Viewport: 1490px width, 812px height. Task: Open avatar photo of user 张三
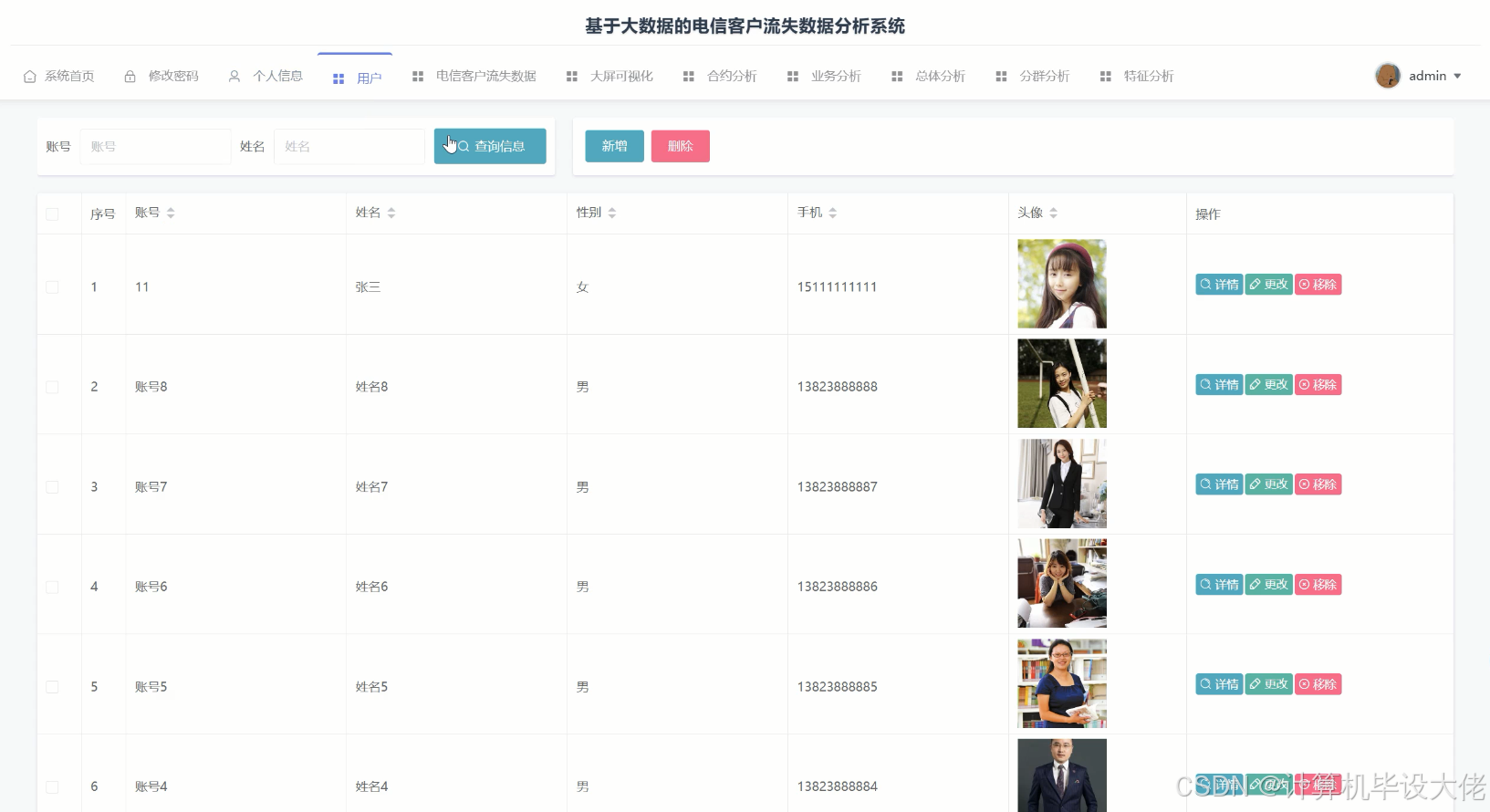[x=1062, y=284]
